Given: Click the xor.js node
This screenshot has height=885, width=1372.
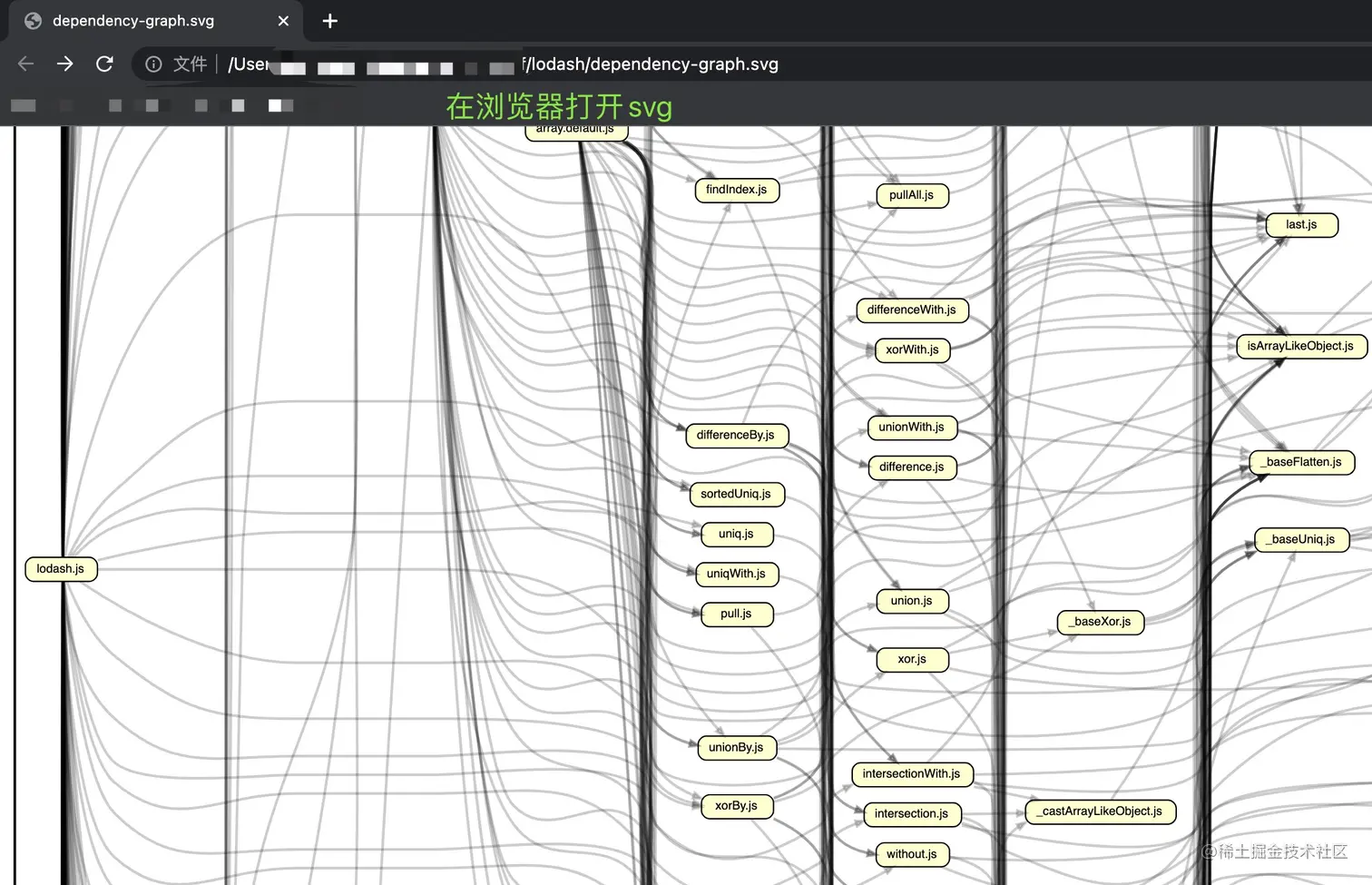Looking at the screenshot, I should coord(912,659).
